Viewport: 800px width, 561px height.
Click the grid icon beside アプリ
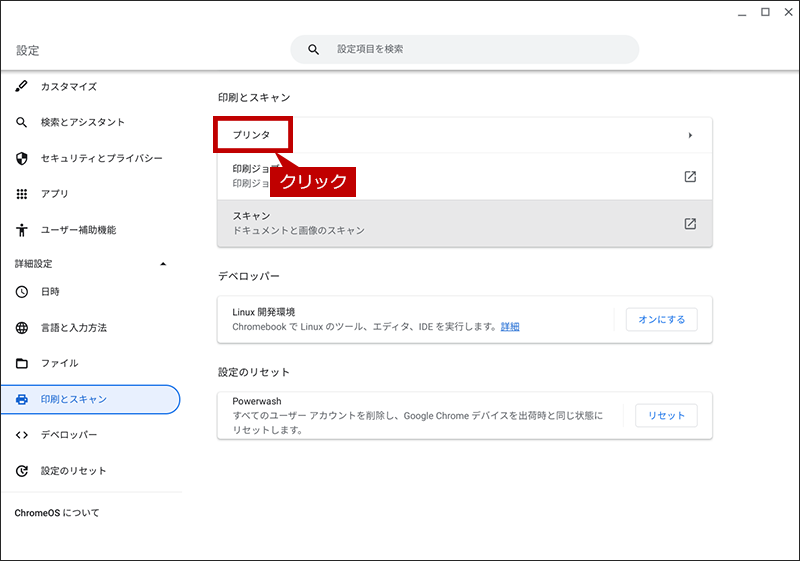(x=21, y=194)
